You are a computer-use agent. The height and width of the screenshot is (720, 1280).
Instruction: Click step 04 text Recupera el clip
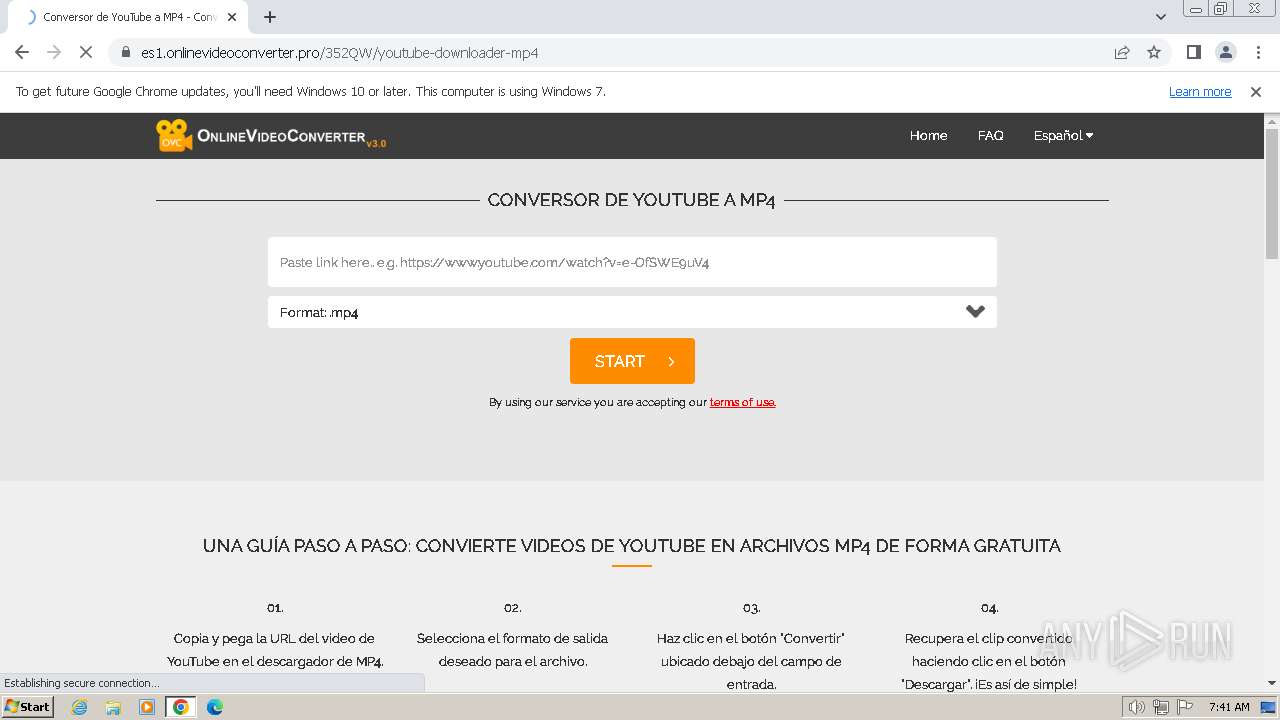[x=989, y=661]
